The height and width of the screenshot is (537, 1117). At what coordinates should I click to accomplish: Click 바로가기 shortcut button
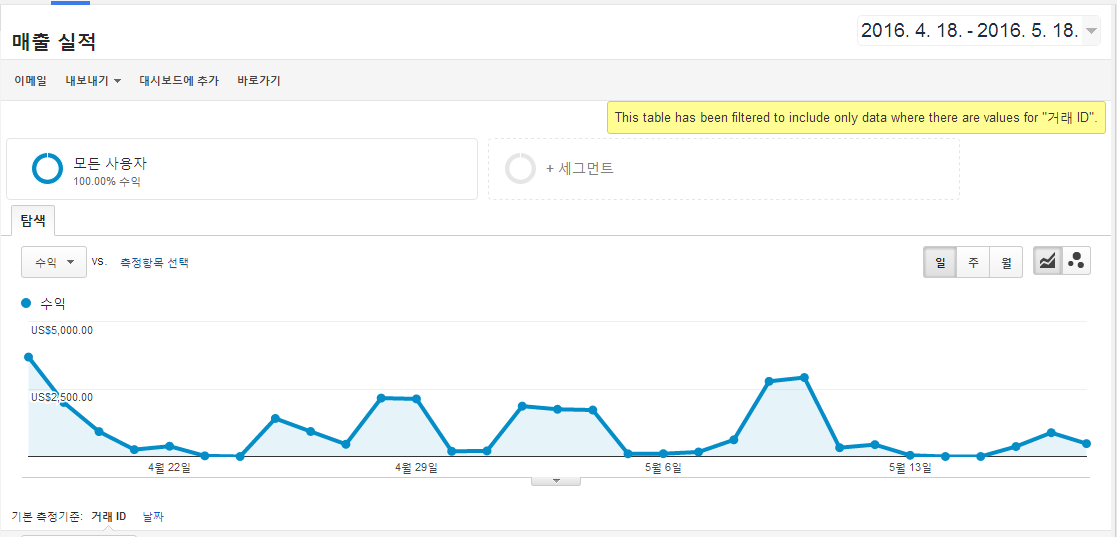(x=259, y=81)
